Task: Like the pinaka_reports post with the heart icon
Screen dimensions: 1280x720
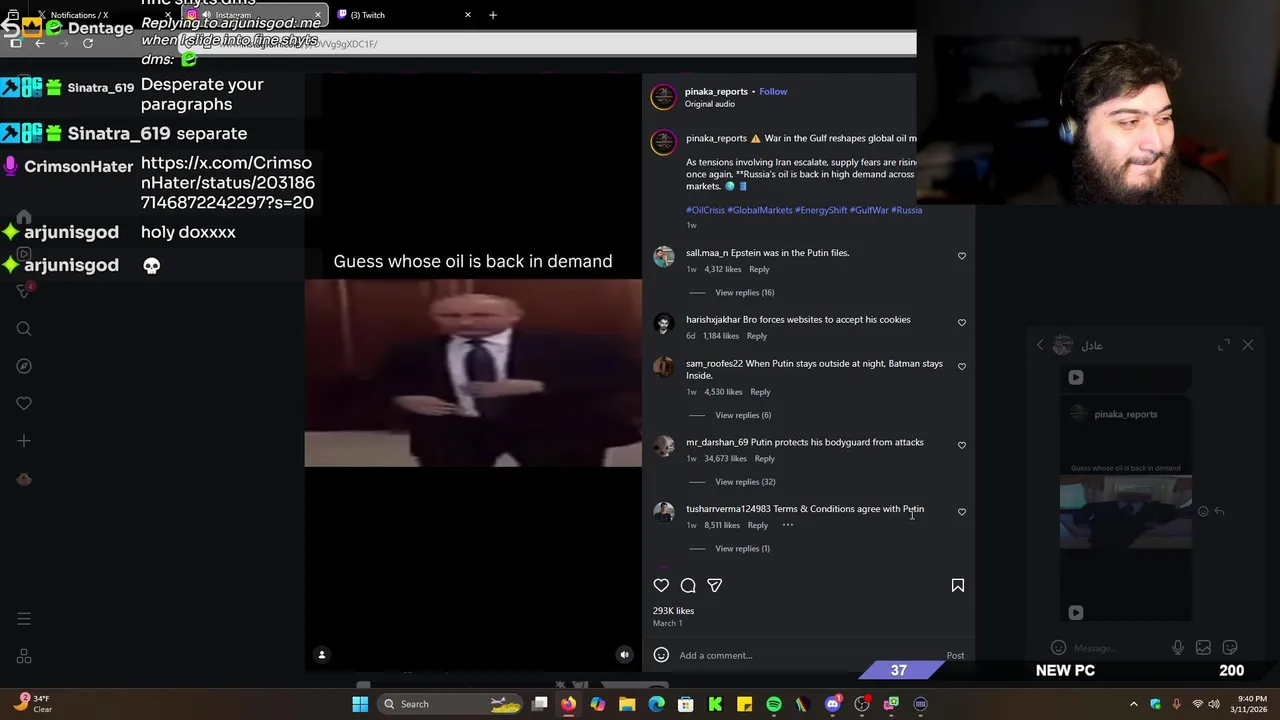Action: point(661,585)
